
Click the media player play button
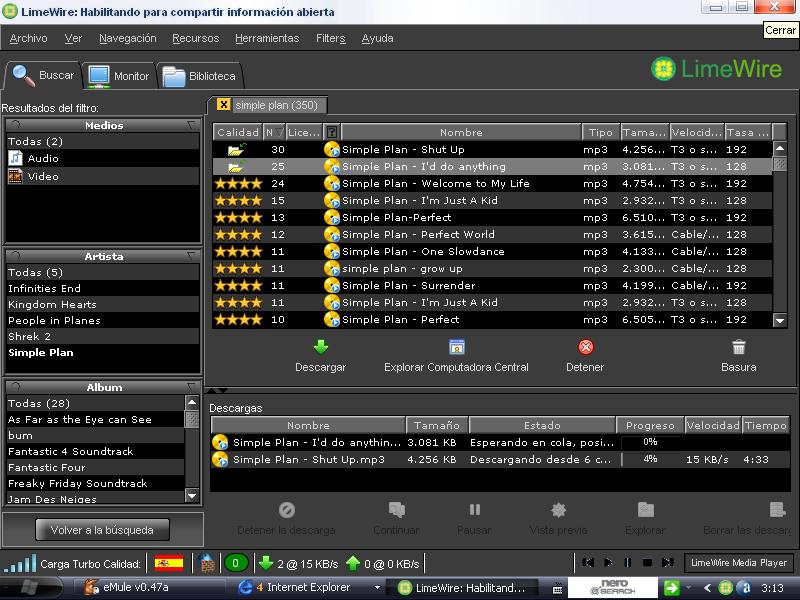tap(608, 563)
